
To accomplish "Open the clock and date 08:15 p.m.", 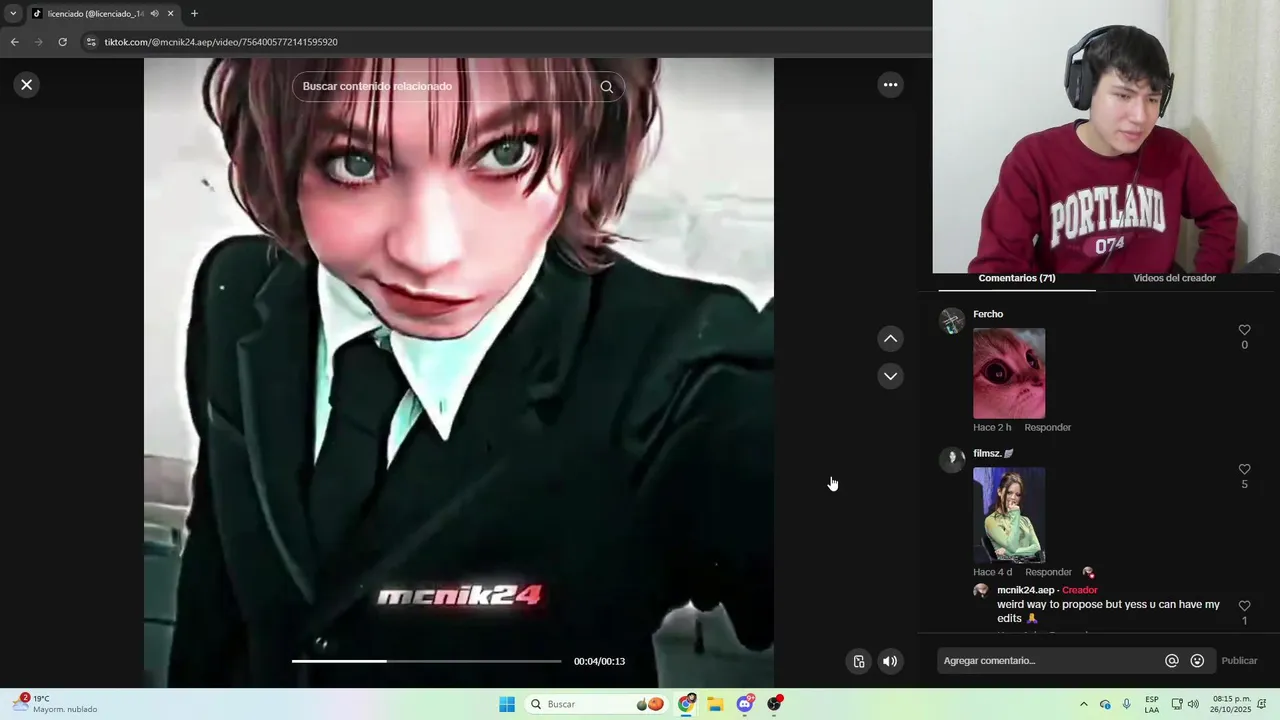I will point(1231,704).
